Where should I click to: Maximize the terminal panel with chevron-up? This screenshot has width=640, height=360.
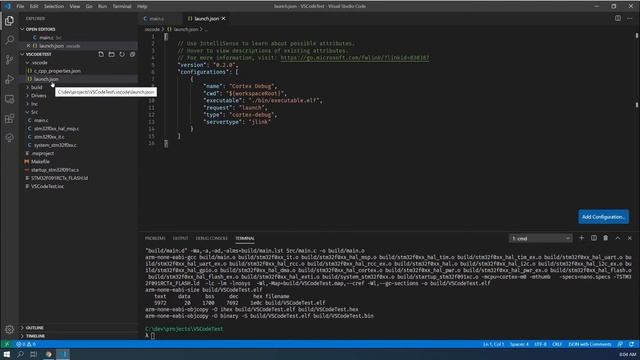(618, 238)
